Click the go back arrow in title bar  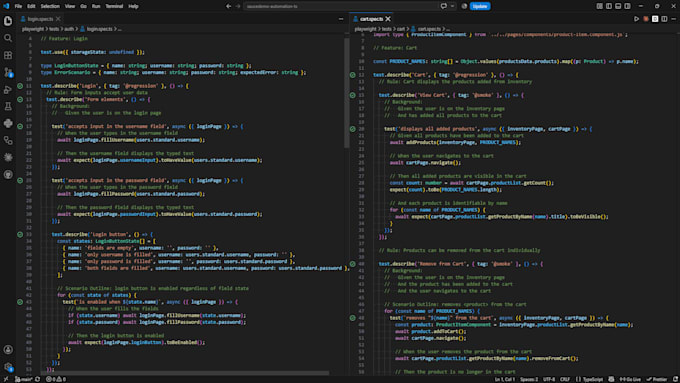228,6
